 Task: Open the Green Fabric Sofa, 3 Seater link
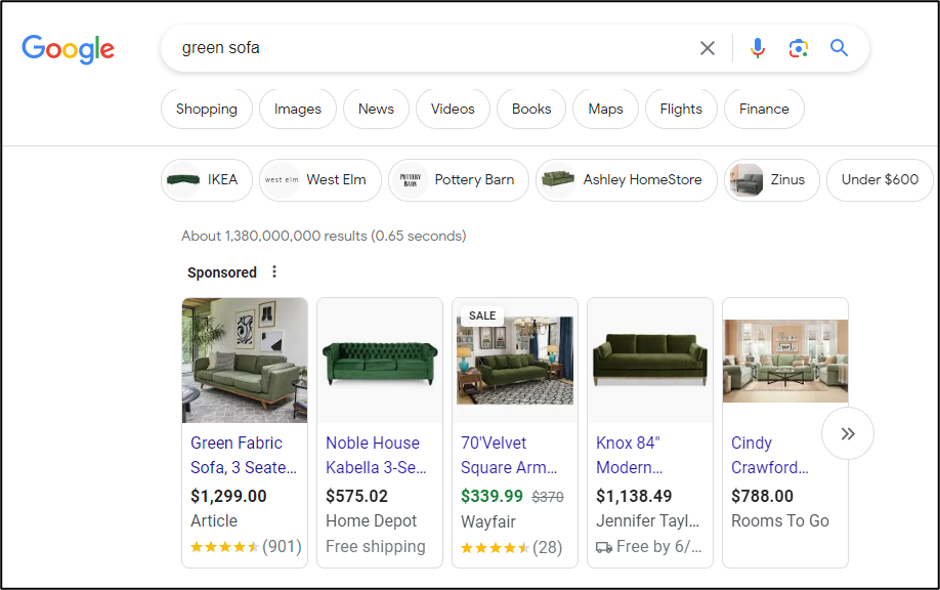click(x=243, y=455)
